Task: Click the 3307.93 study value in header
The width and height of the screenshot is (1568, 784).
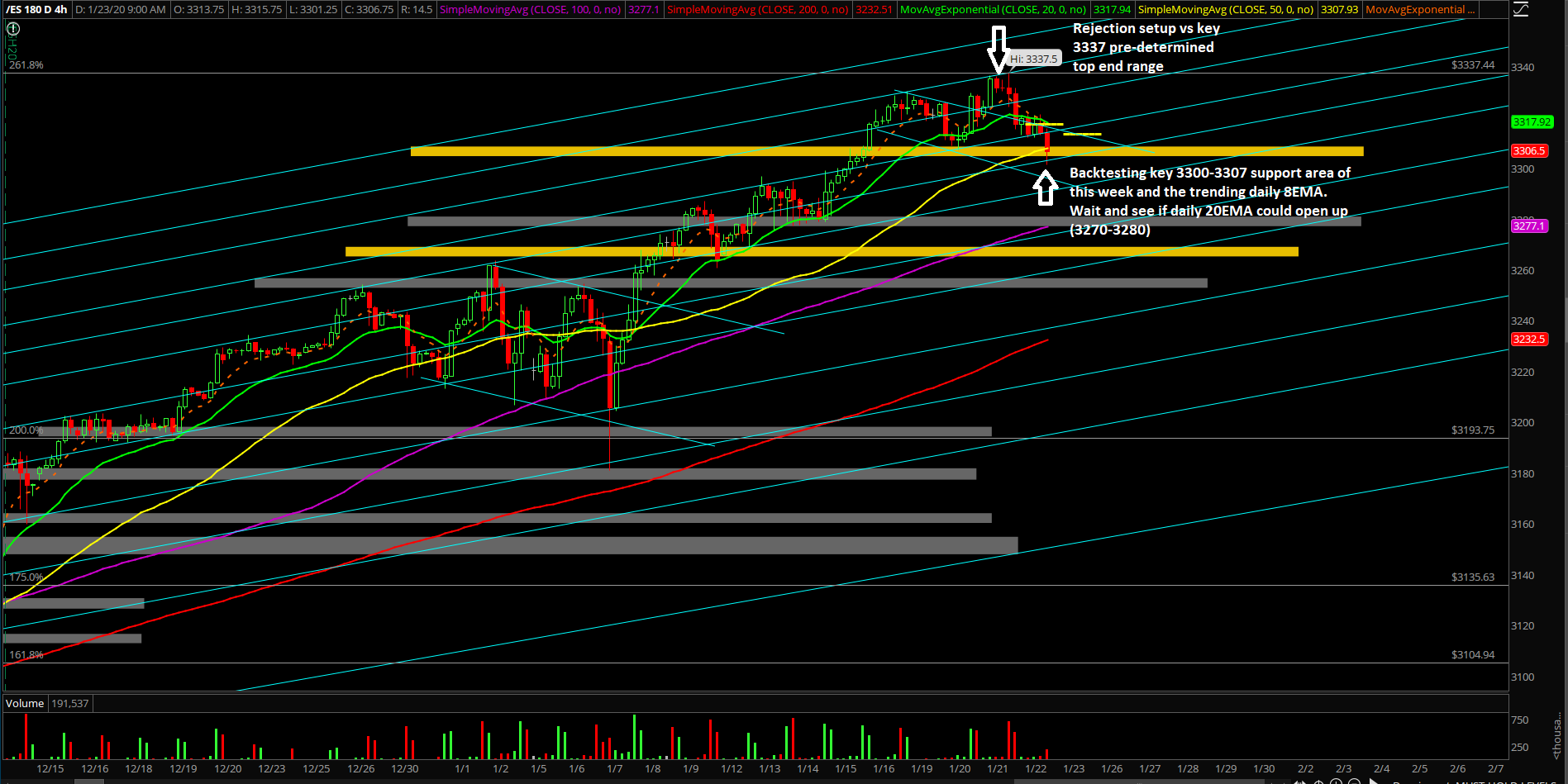Action: point(1339,10)
